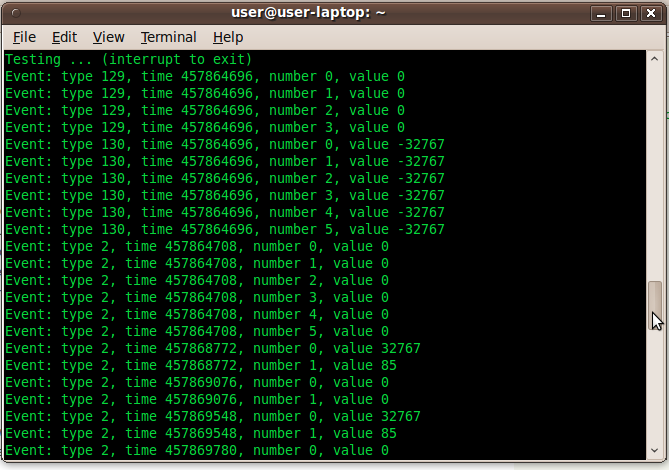669x470 pixels.
Task: Click time 457869780 number 0 line
Action: 197,450
